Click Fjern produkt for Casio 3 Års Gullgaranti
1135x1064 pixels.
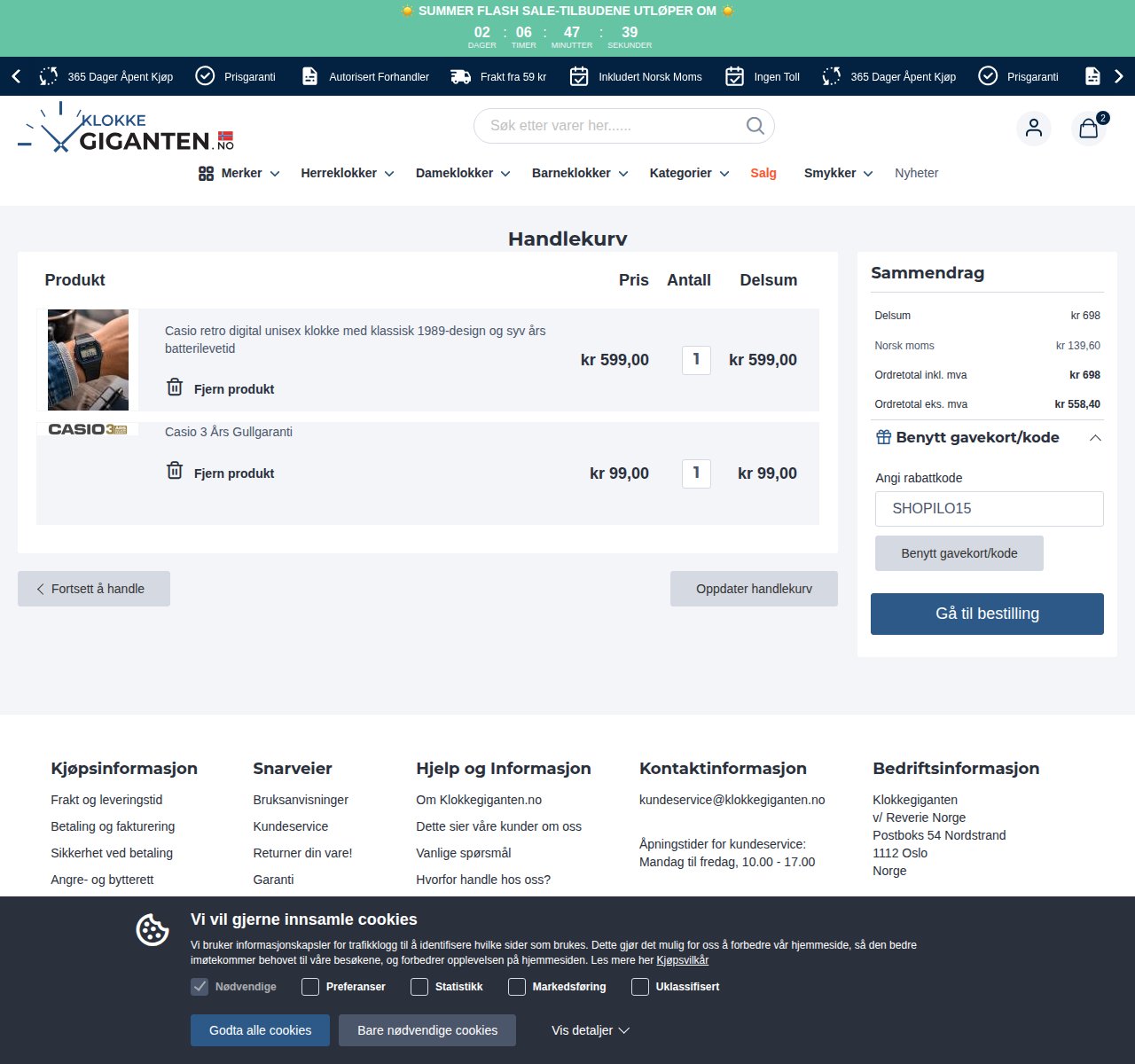coord(234,473)
